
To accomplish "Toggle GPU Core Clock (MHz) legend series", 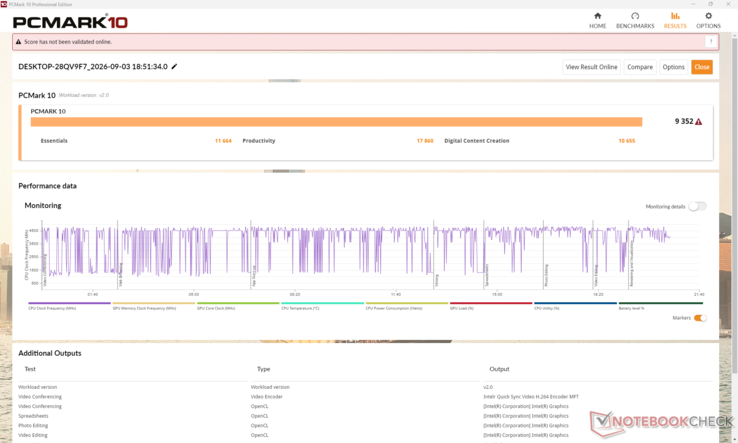I will (238, 306).
